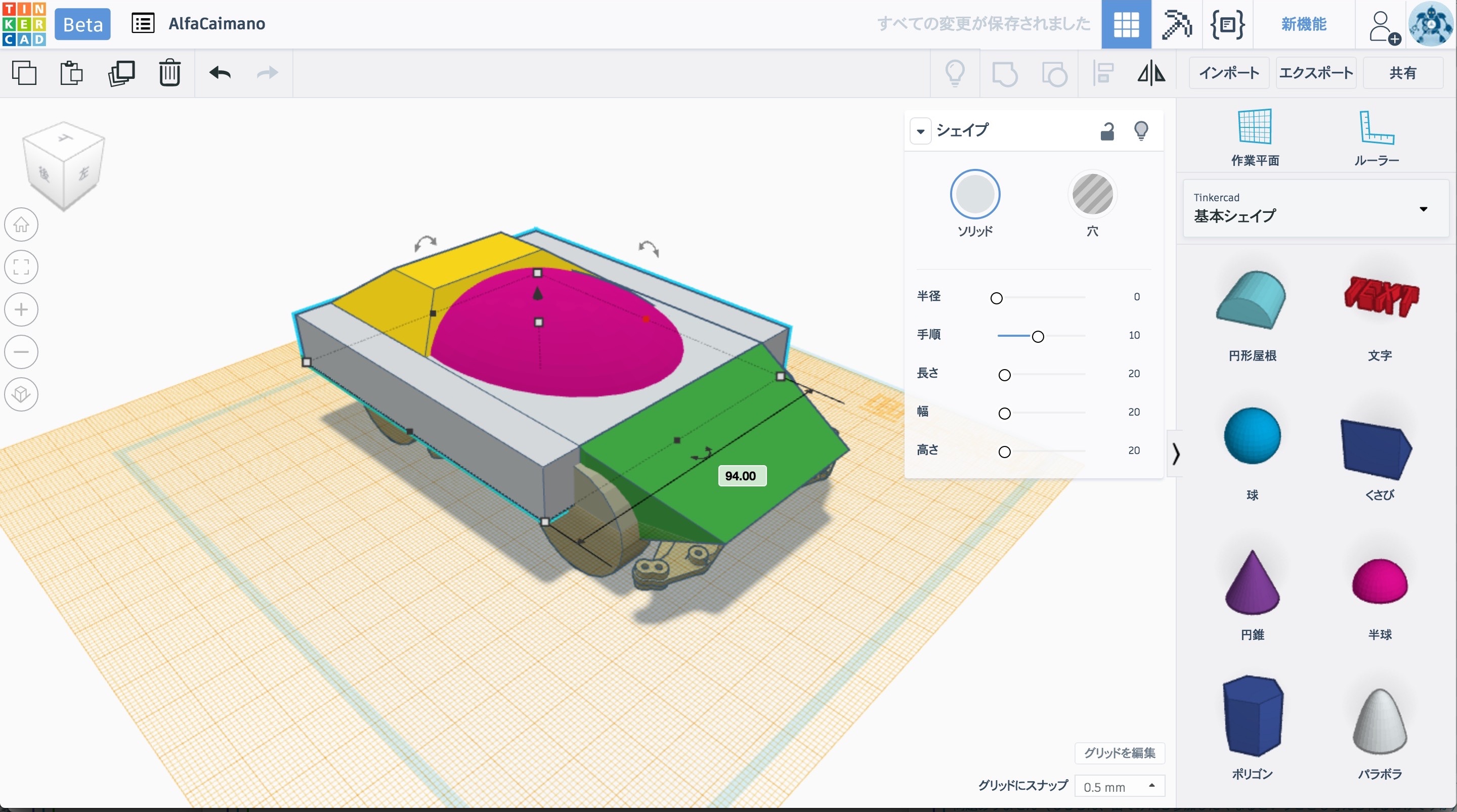The width and height of the screenshot is (1457, 812).
Task: Open the snap grid 0.5 mm dropdown
Action: (1120, 786)
